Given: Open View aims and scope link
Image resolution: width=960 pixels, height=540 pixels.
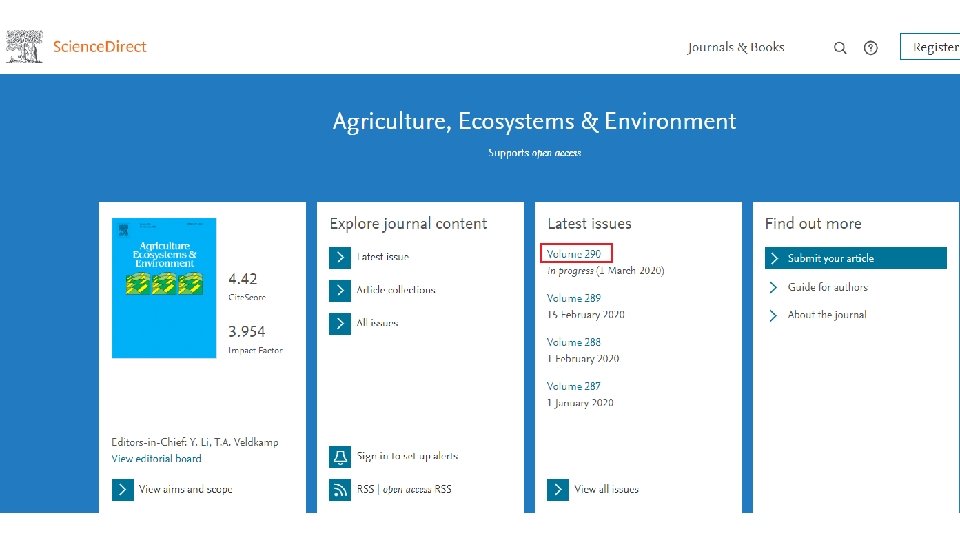Looking at the screenshot, I should (186, 490).
